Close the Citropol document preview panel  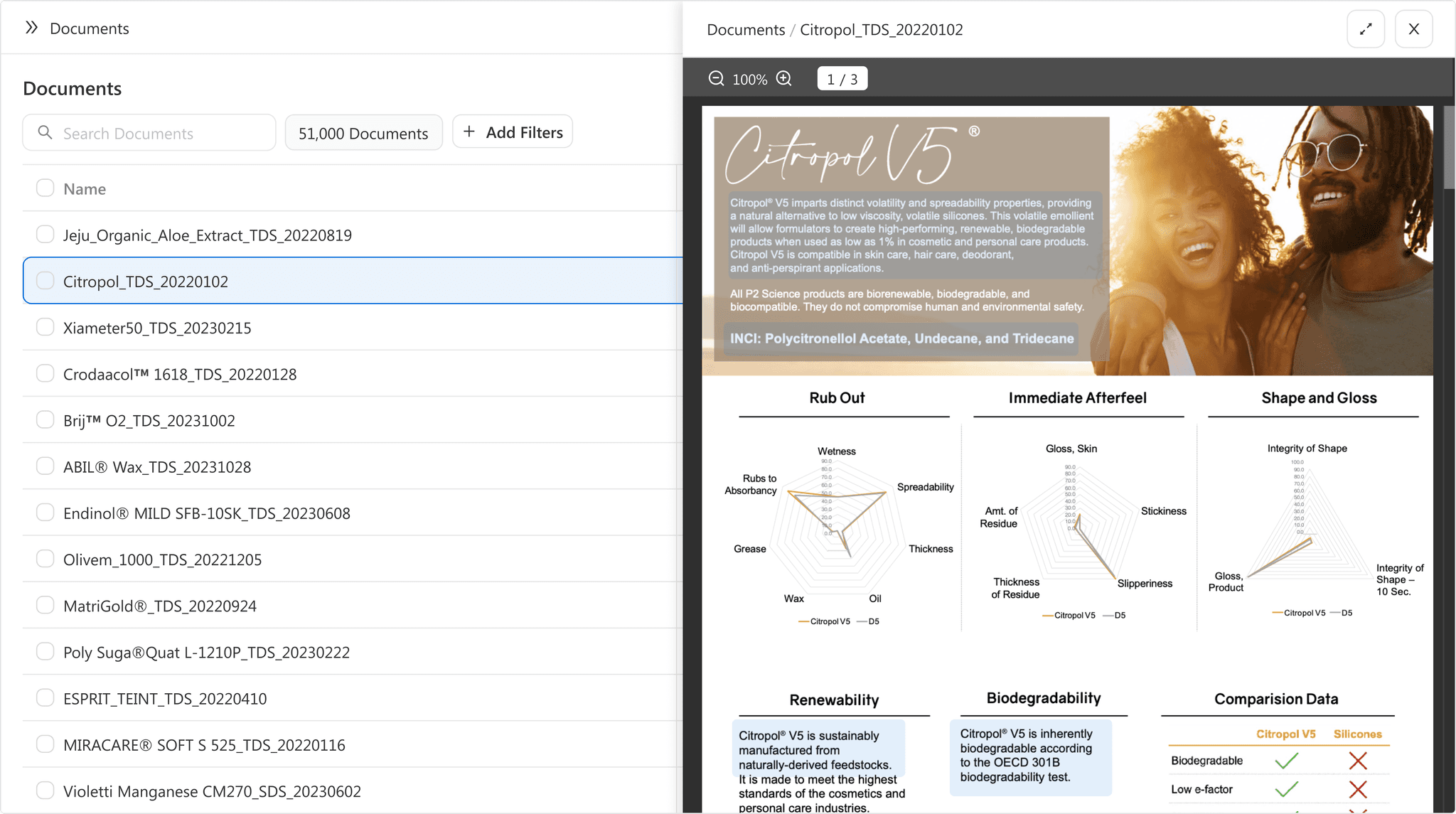pos(1413,29)
